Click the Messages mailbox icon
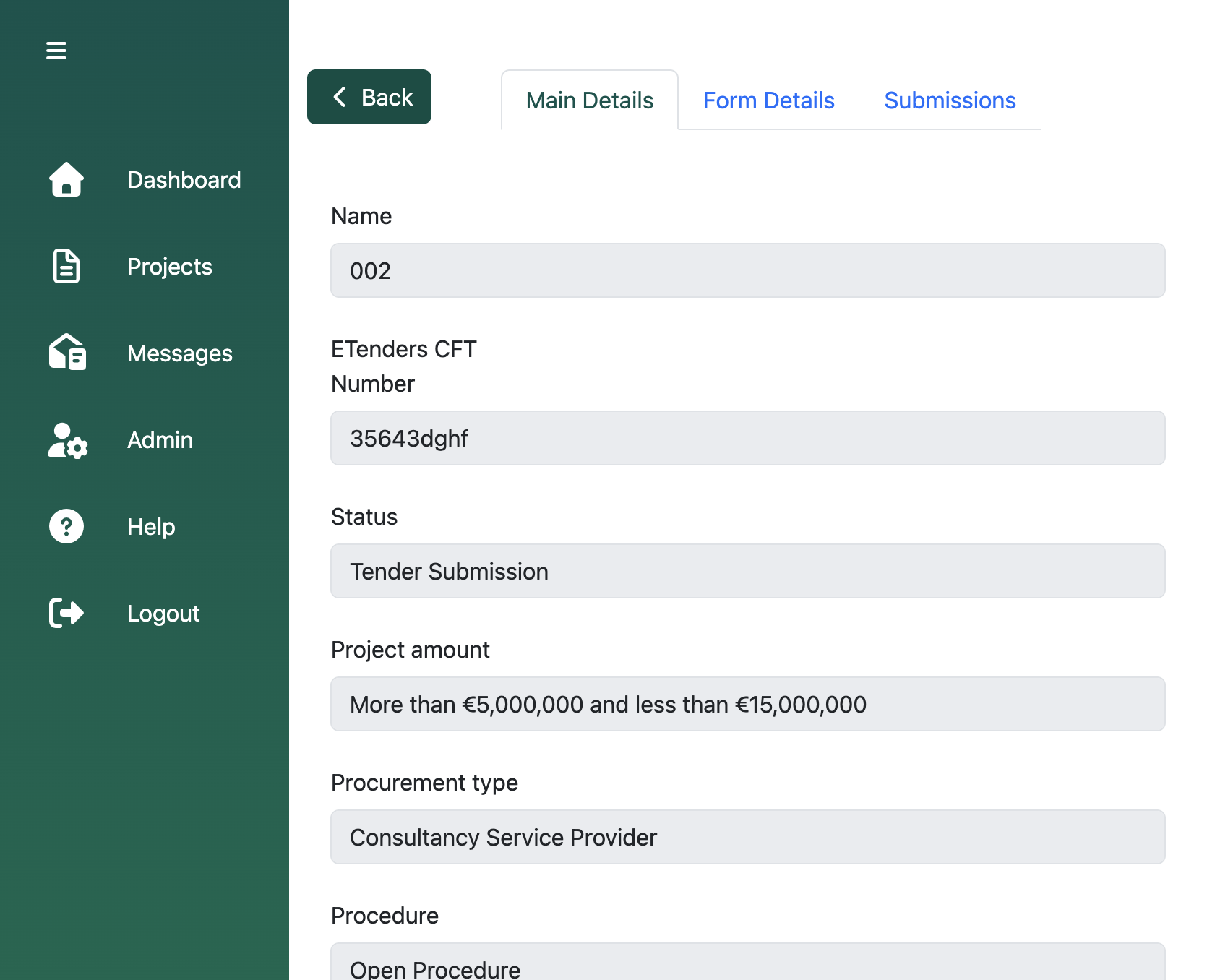The width and height of the screenshot is (1207, 980). click(x=67, y=352)
